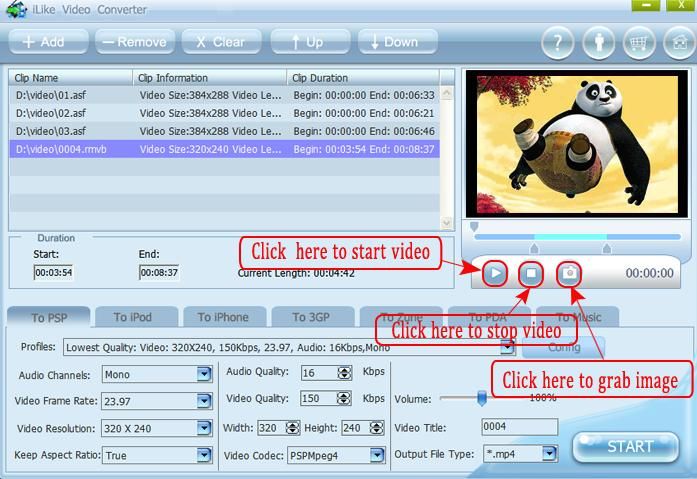
Task: Grab image with camera icon
Action: tap(569, 273)
